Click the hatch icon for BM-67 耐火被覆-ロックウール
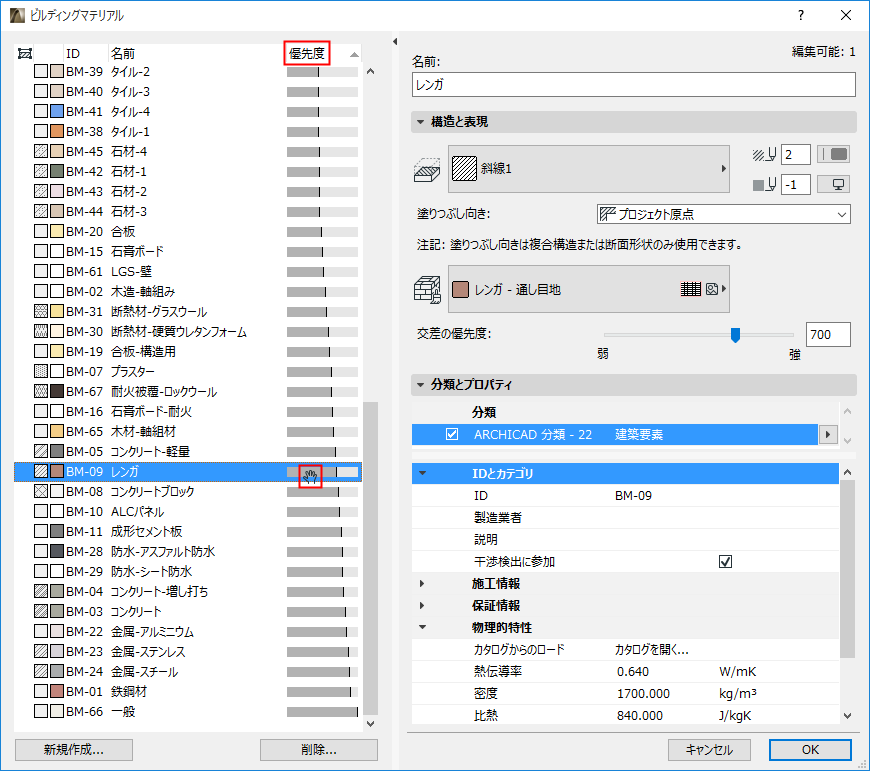The image size is (870, 771). pyautogui.click(x=41, y=392)
